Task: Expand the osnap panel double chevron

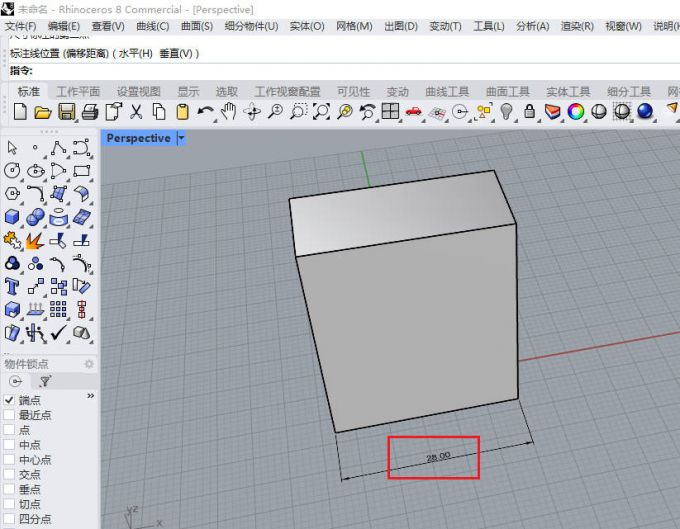Action: click(91, 395)
